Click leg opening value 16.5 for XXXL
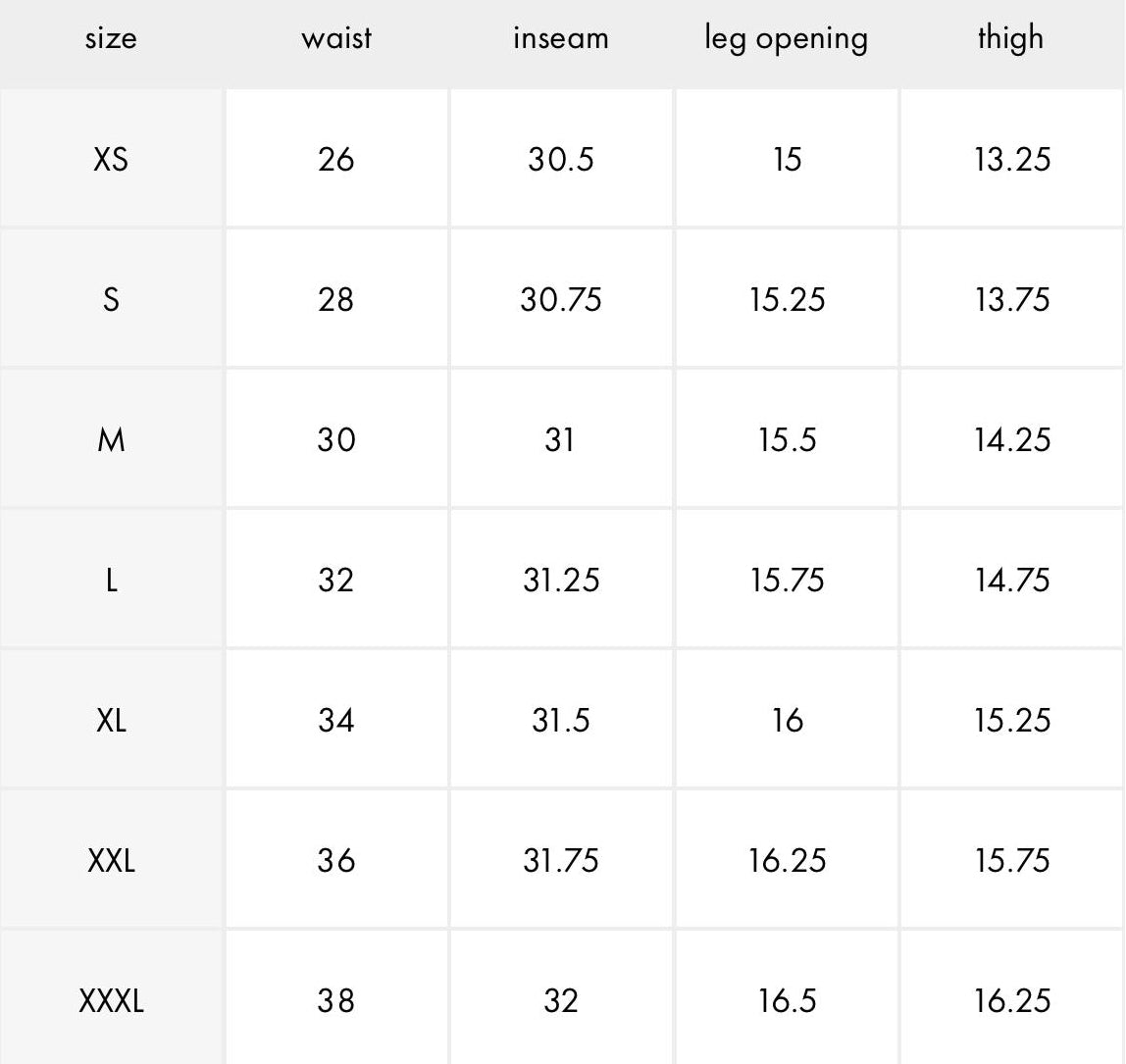The width and height of the screenshot is (1126, 1064). [787, 1001]
